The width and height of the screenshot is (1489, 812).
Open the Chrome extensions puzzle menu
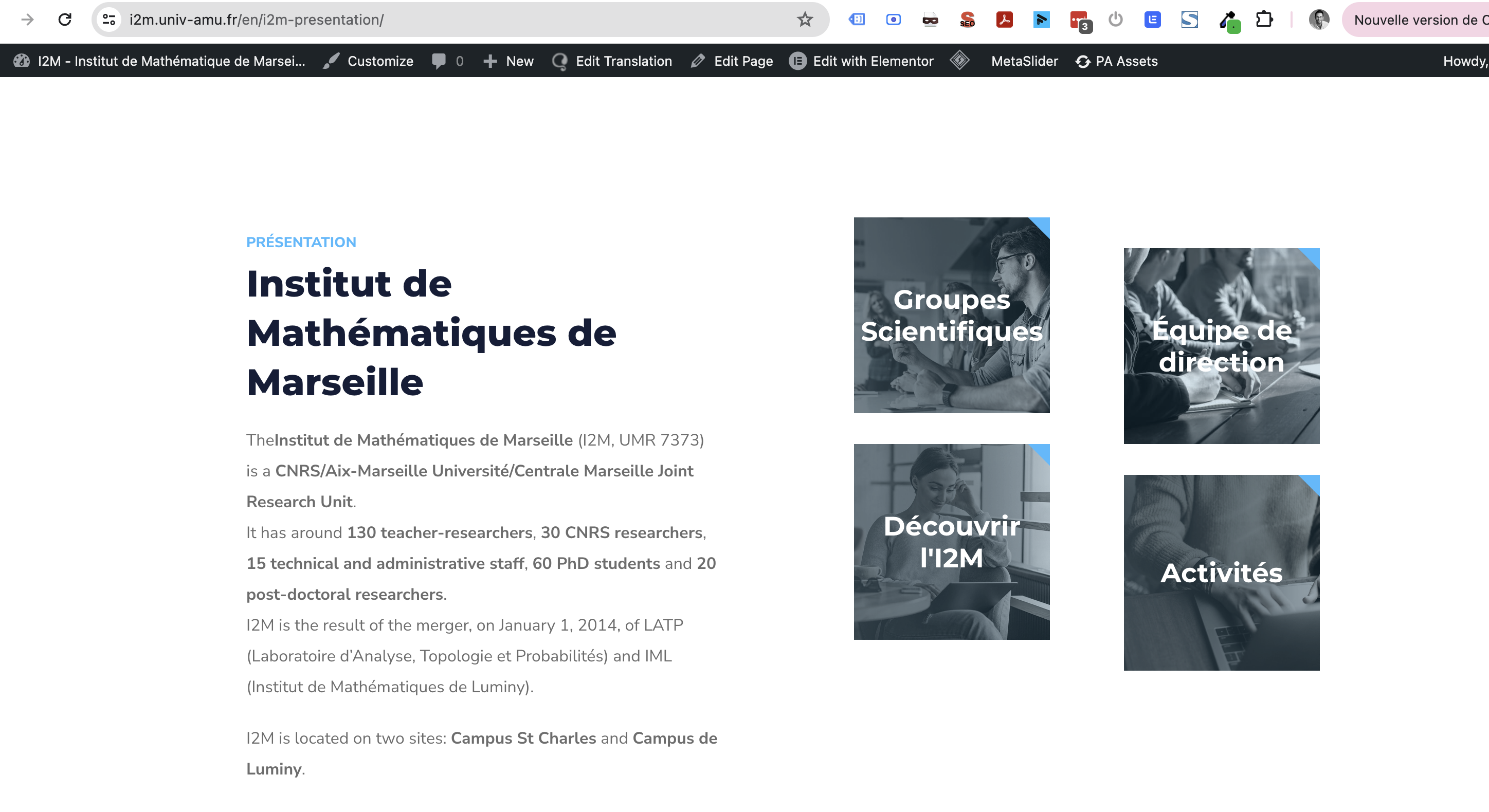1264,20
